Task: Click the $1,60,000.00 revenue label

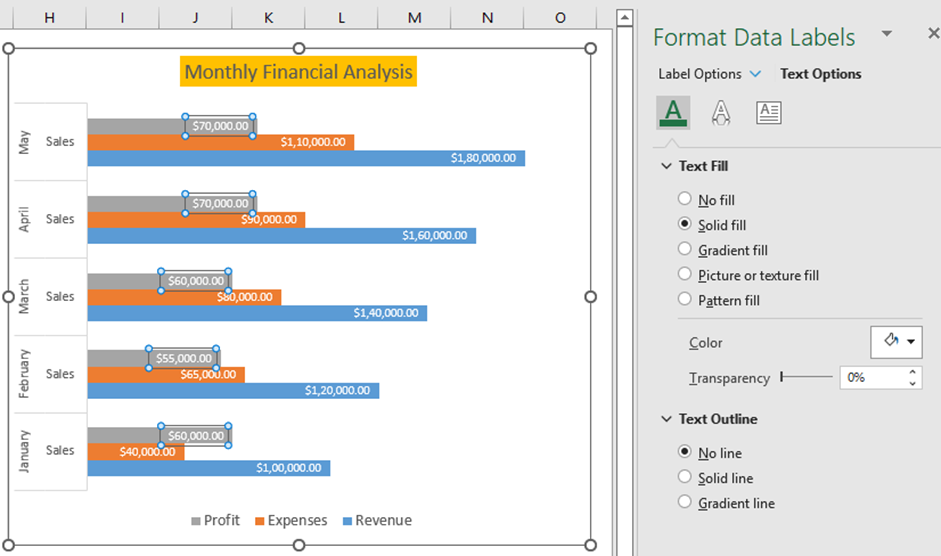Action: coord(434,235)
